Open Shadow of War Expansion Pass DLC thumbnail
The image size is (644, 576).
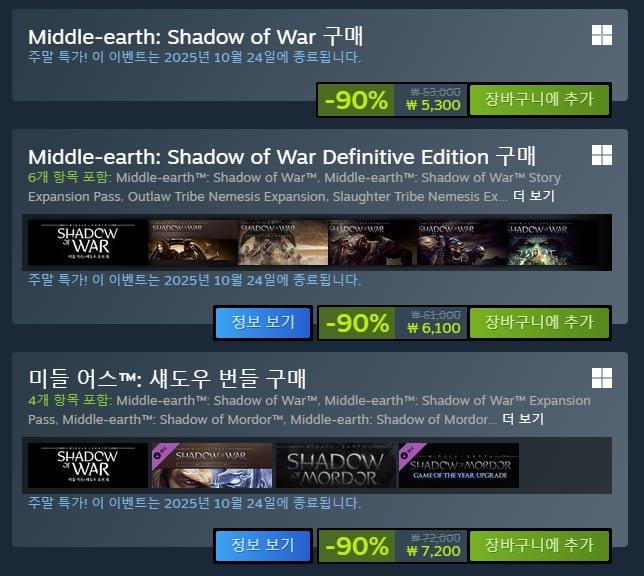[212, 465]
